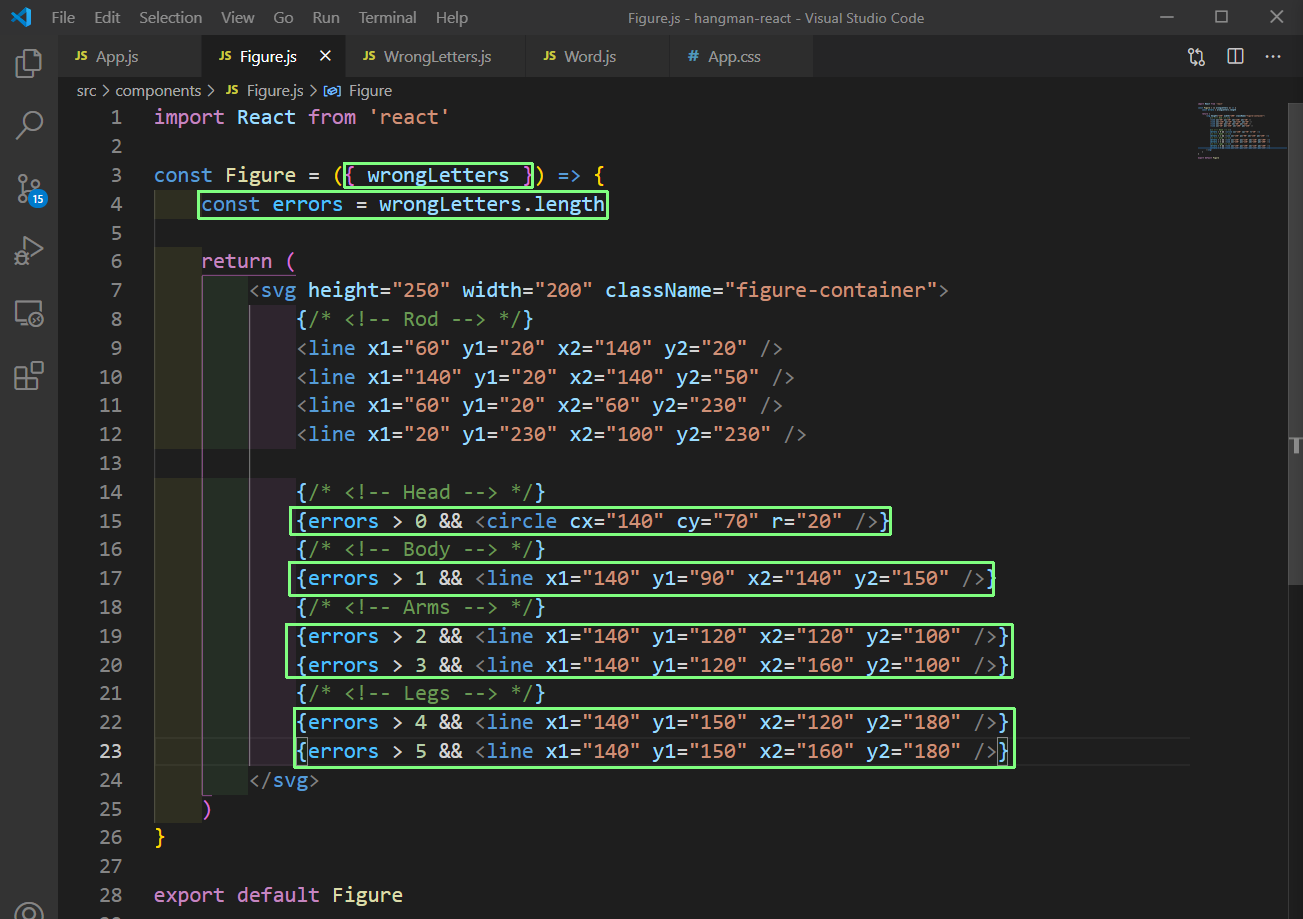
Task: Click line number 23 in the gutter
Action: (110, 751)
